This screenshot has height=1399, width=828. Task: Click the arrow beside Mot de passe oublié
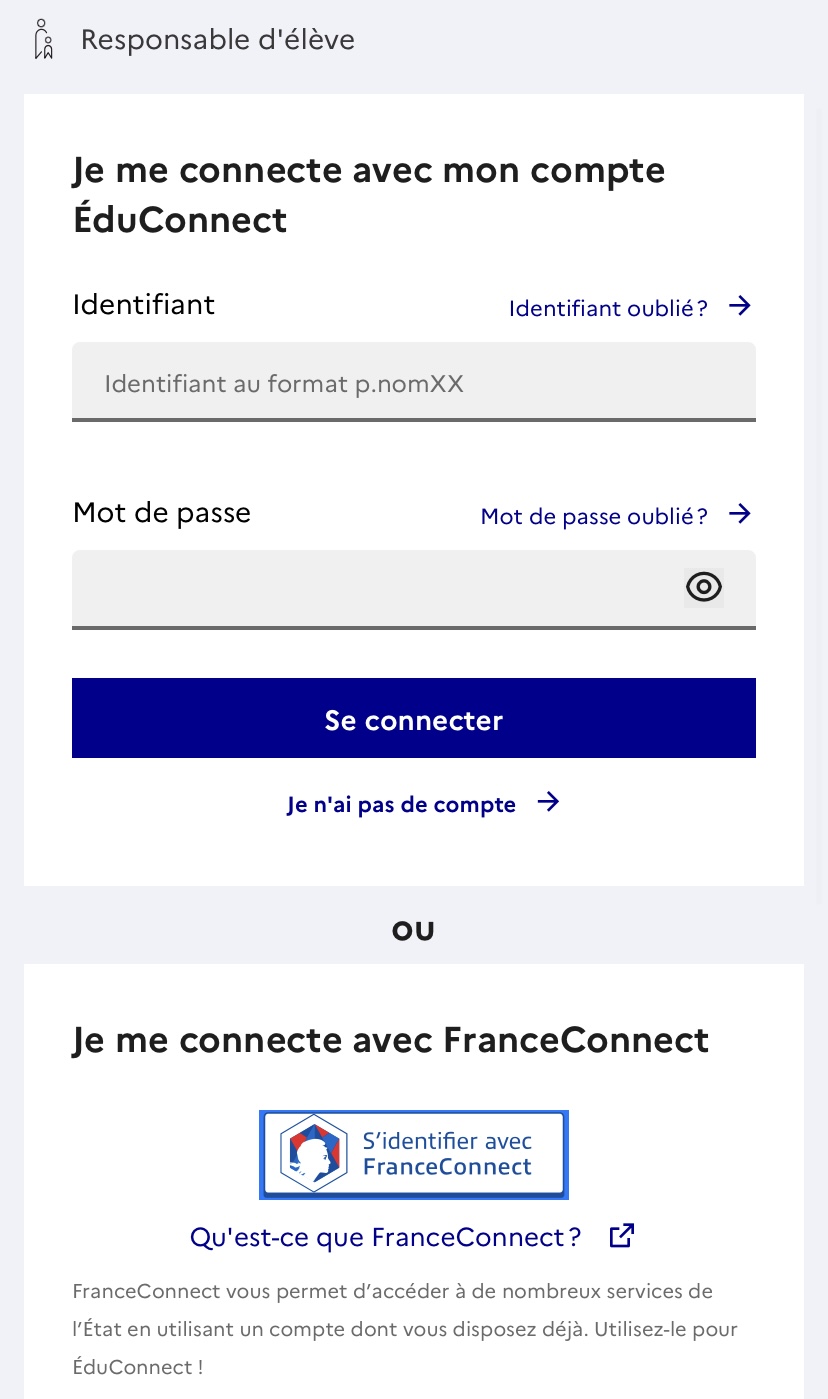(740, 515)
